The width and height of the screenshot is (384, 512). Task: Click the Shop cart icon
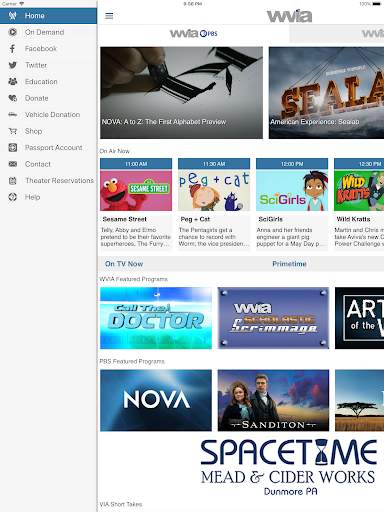click(13, 131)
